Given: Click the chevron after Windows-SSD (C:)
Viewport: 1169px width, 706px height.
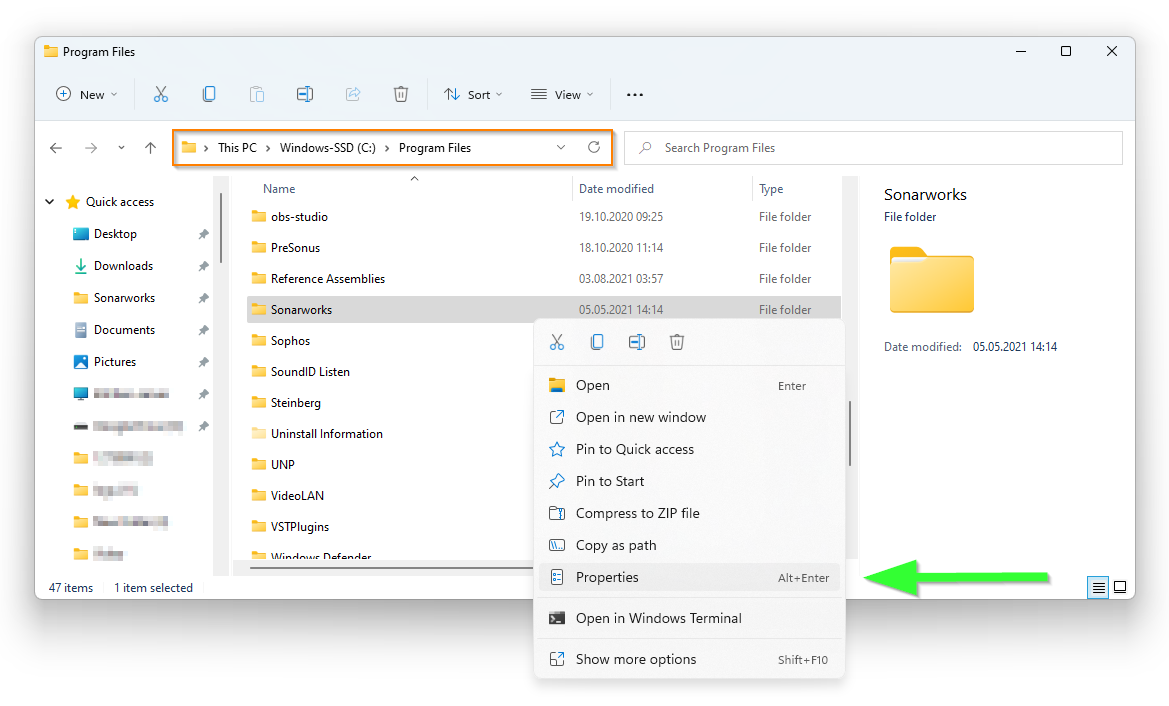Looking at the screenshot, I should click(387, 148).
